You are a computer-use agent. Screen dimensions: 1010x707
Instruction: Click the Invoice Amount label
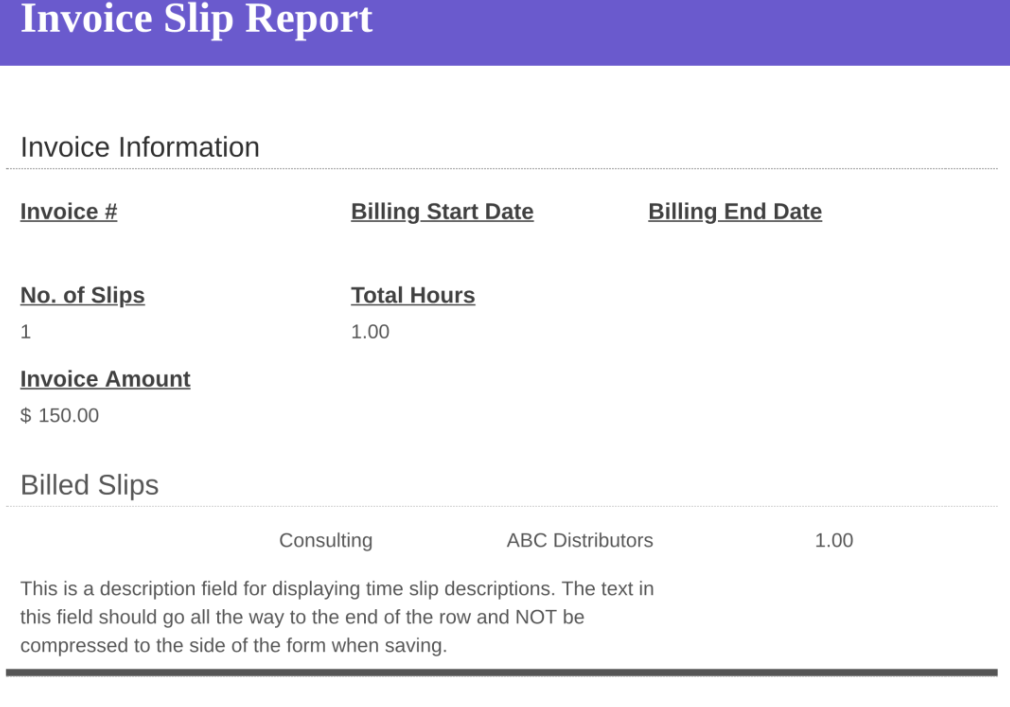tap(105, 379)
